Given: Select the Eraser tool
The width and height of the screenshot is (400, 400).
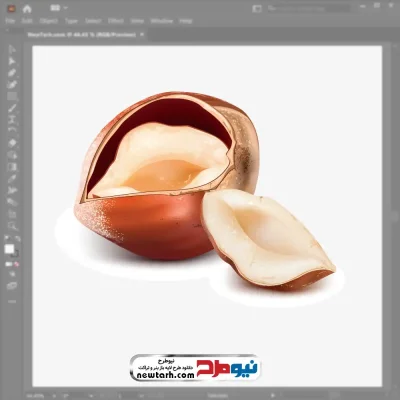Looking at the screenshot, I should pyautogui.click(x=12, y=143).
